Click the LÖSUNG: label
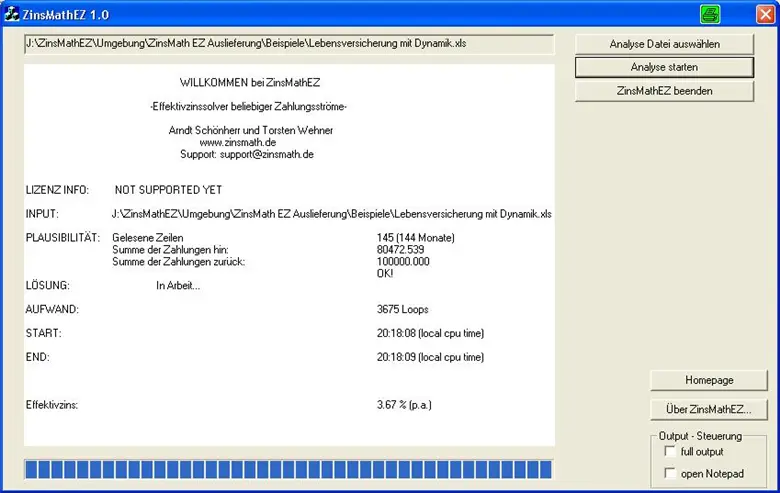780x493 pixels. 48,286
